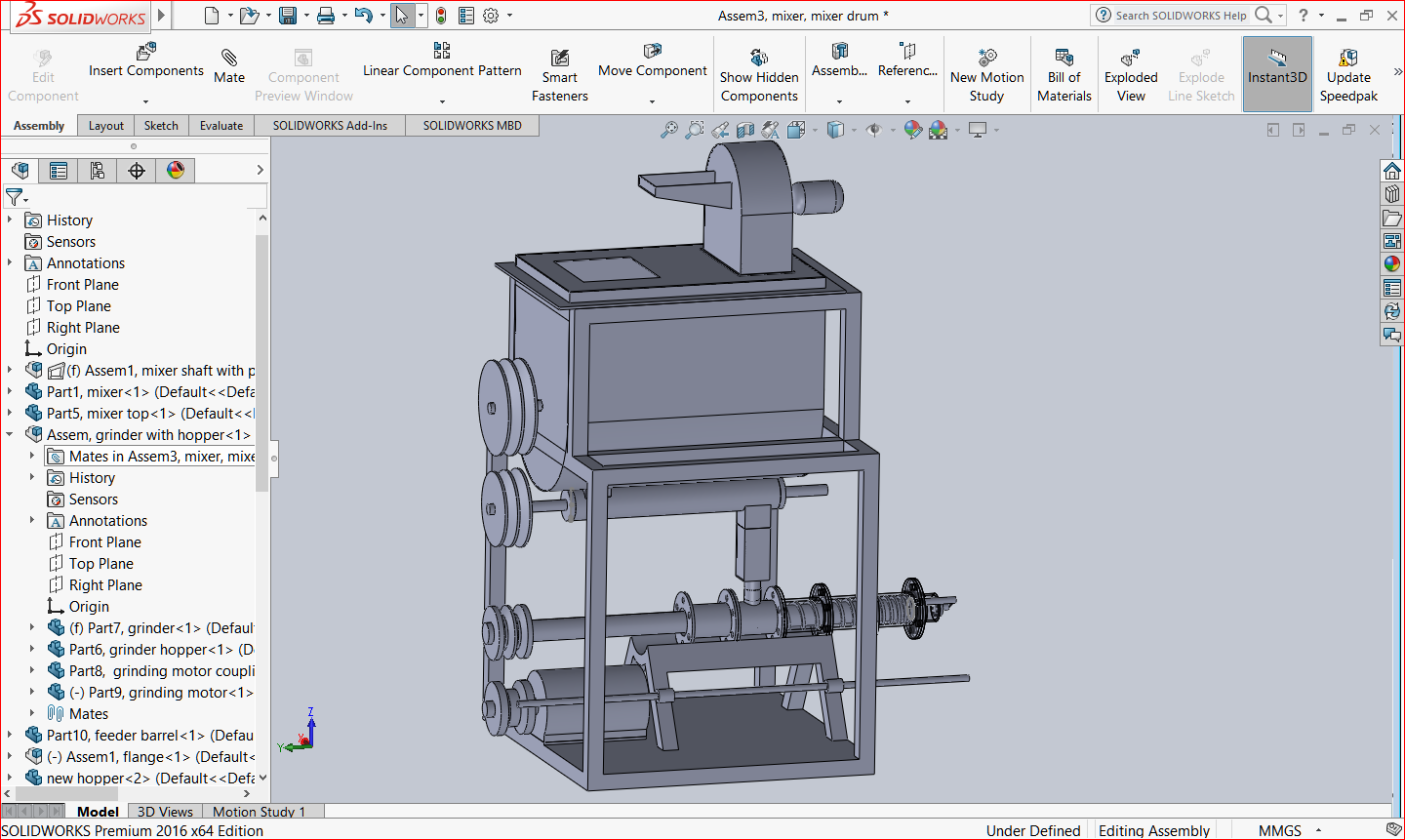Image resolution: width=1405 pixels, height=840 pixels.
Task: Collapse Assem, grinder with hopper node
Action: (10, 434)
